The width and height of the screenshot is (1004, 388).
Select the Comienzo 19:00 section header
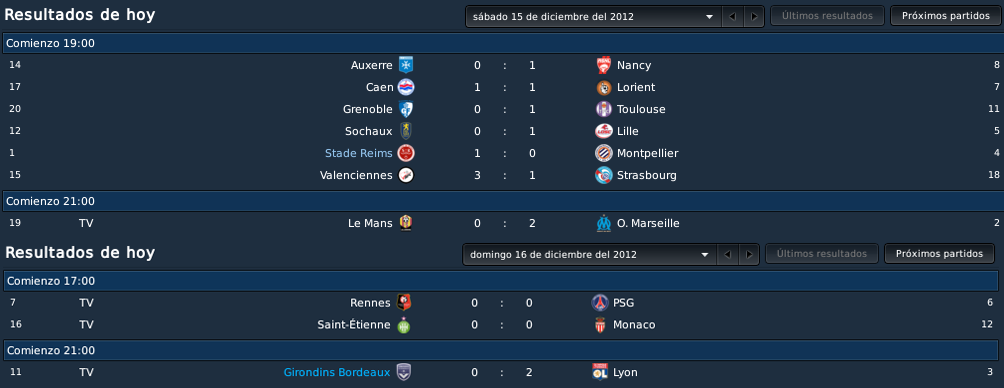(x=502, y=43)
